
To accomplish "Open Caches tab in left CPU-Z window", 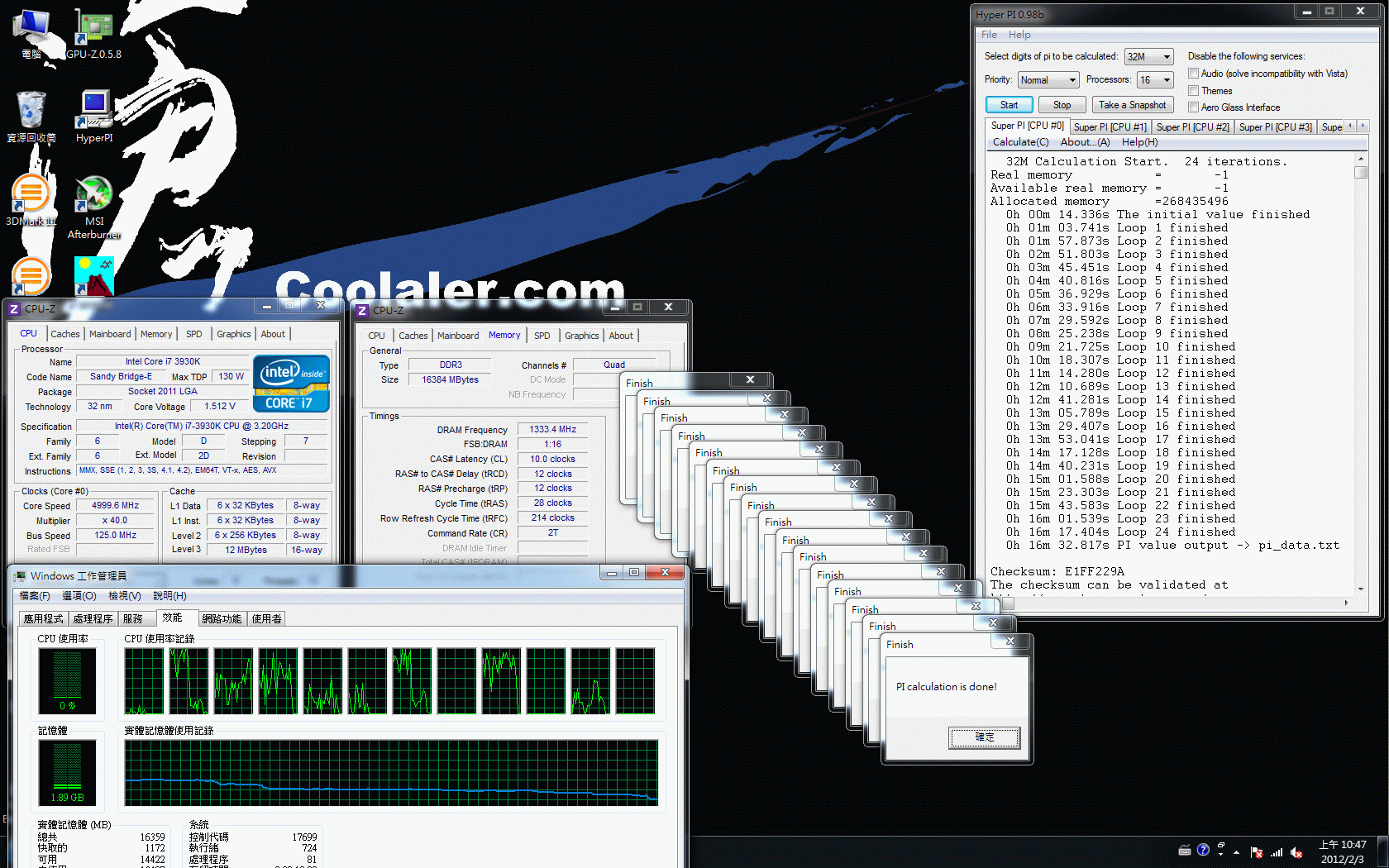I will (x=65, y=334).
